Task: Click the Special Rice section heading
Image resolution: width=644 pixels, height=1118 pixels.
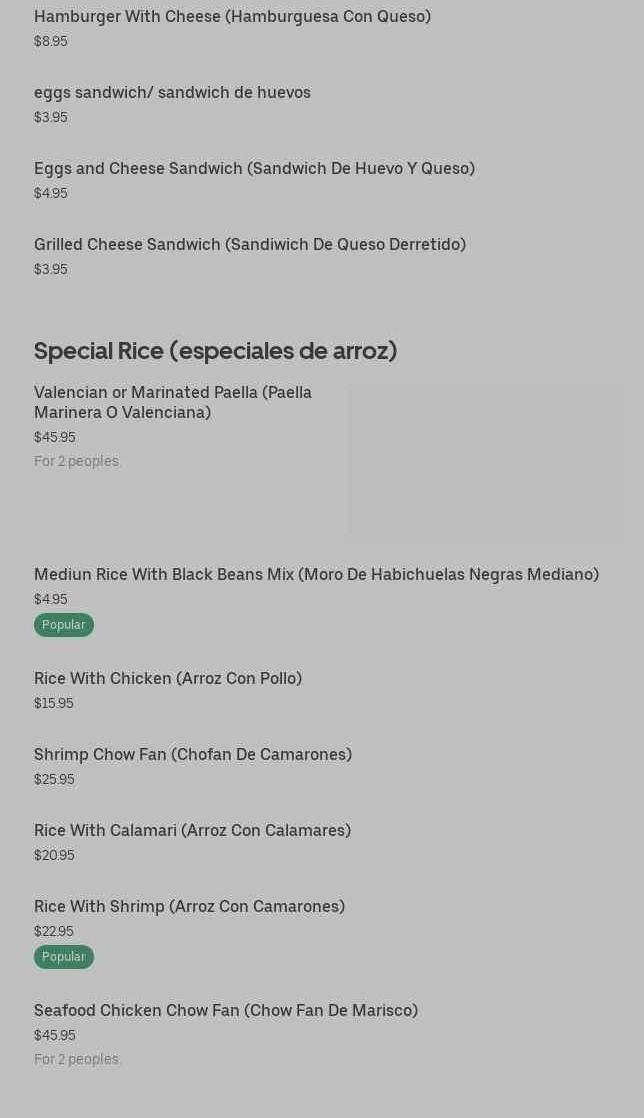Action: tap(215, 351)
